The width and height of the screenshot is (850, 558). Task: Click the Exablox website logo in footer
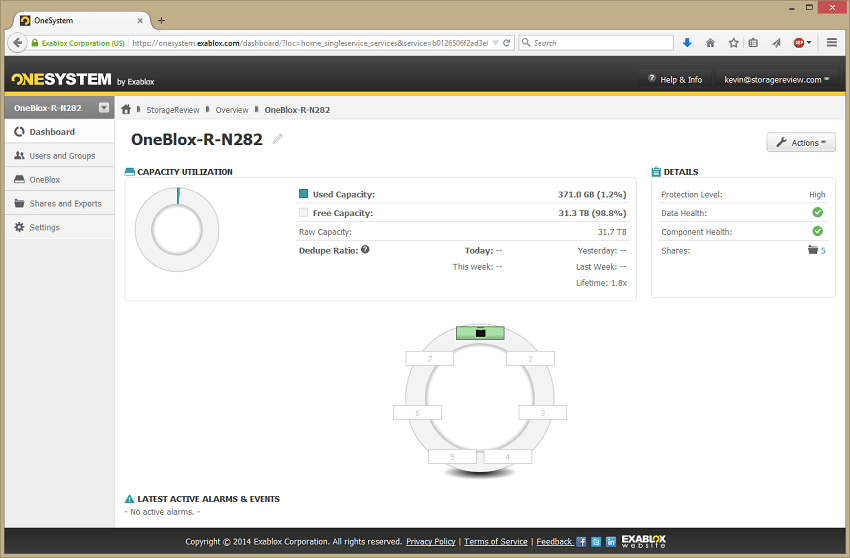tap(643, 541)
